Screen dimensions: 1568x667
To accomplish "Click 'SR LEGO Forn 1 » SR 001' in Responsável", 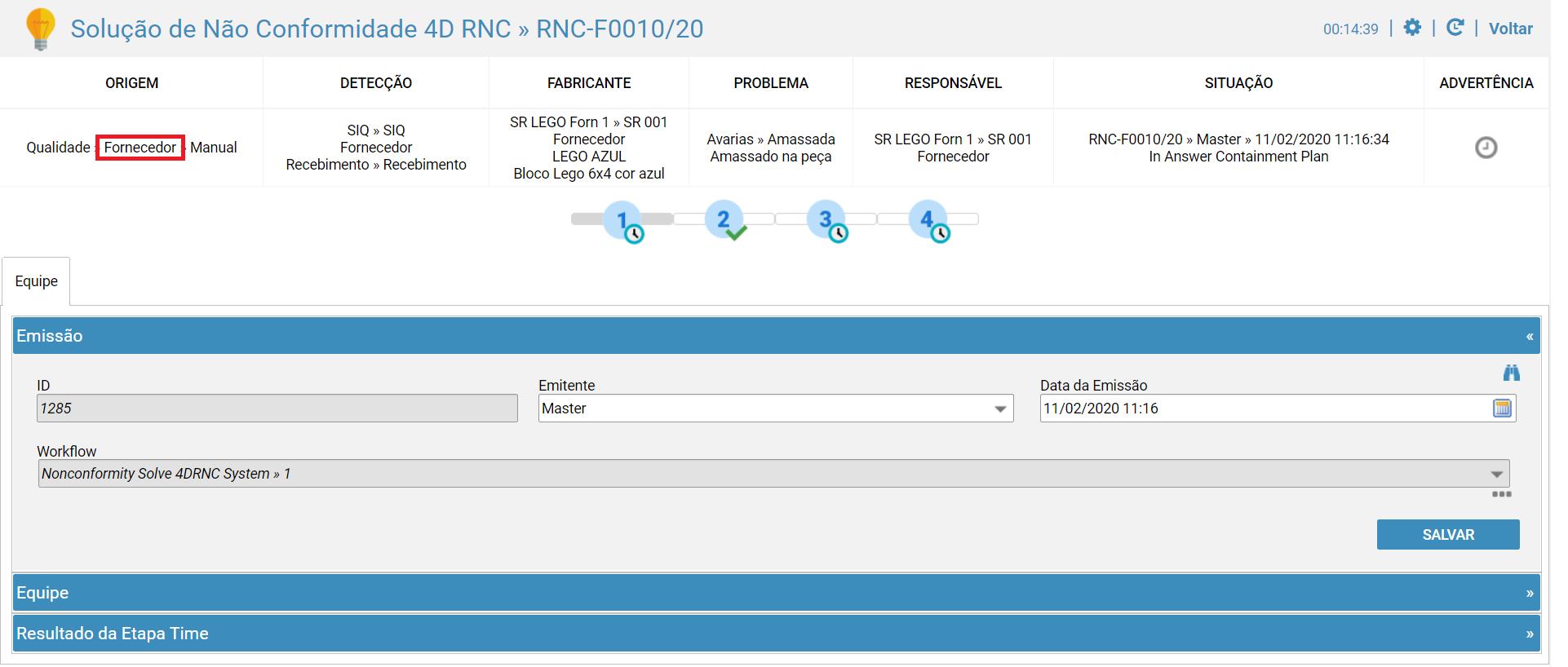I will pos(953,139).
